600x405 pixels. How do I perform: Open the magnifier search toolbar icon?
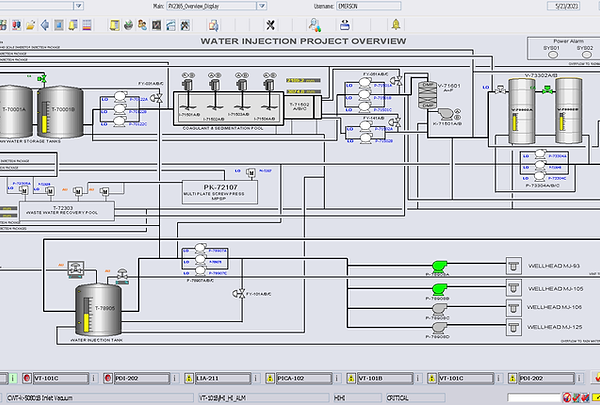(315, 25)
